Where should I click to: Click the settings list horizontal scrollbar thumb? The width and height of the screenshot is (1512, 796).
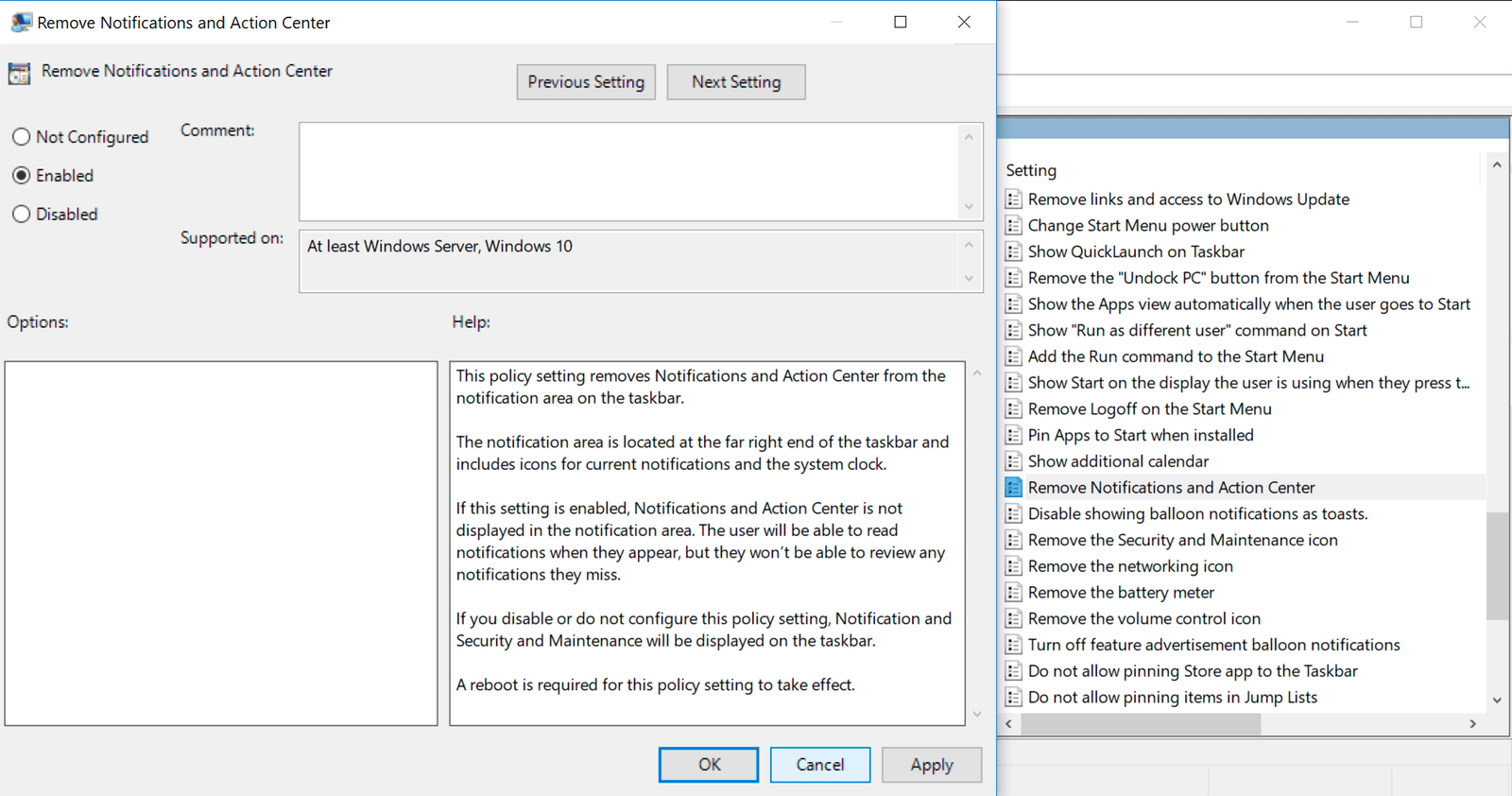[1142, 723]
